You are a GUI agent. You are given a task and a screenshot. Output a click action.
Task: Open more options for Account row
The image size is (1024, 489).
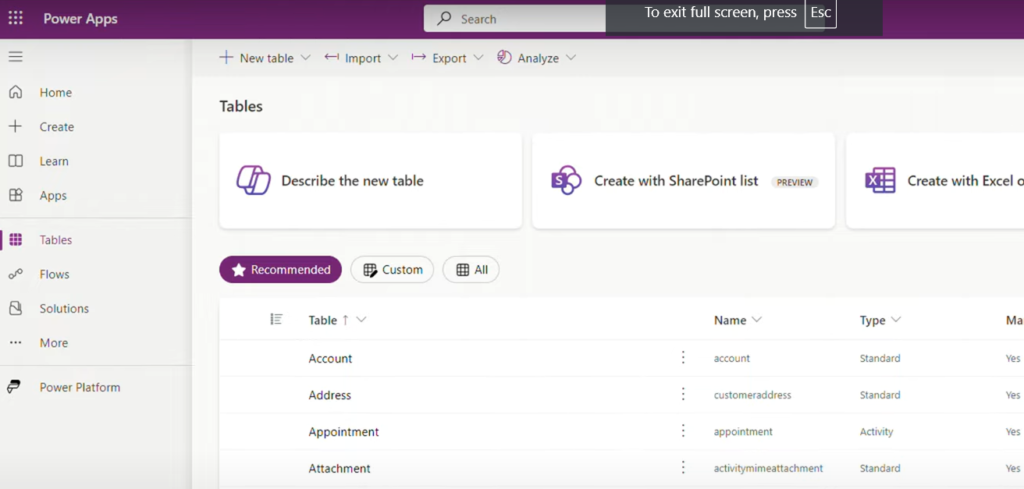tap(683, 358)
